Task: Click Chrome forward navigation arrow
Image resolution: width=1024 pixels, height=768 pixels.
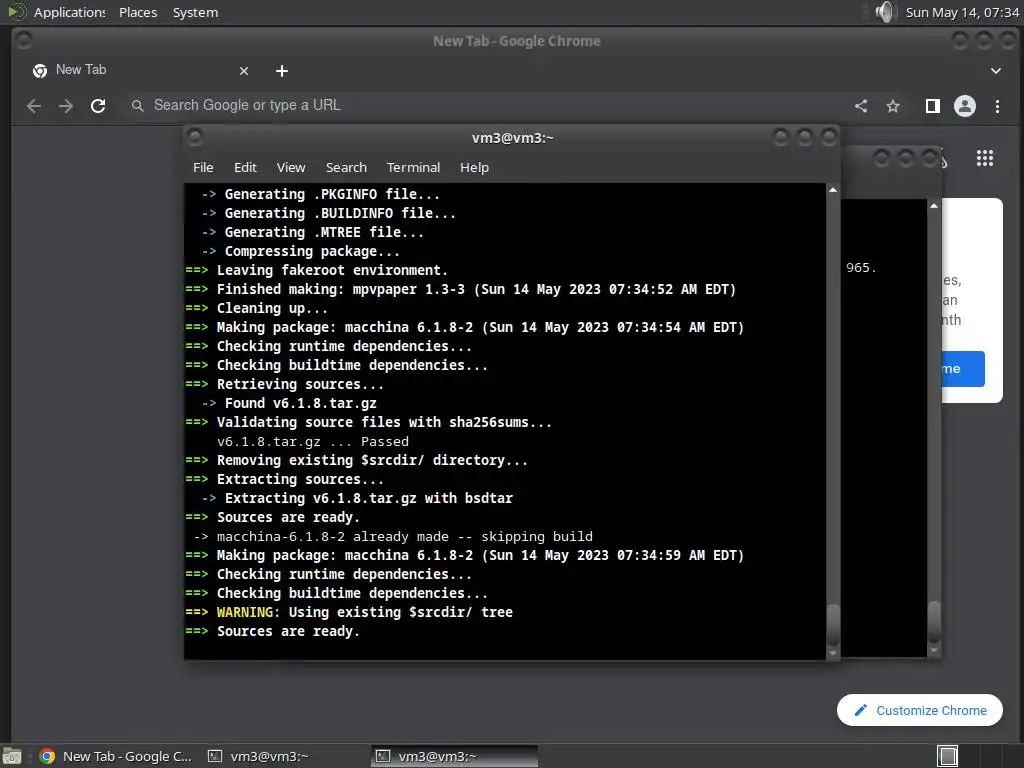Action: click(66, 106)
